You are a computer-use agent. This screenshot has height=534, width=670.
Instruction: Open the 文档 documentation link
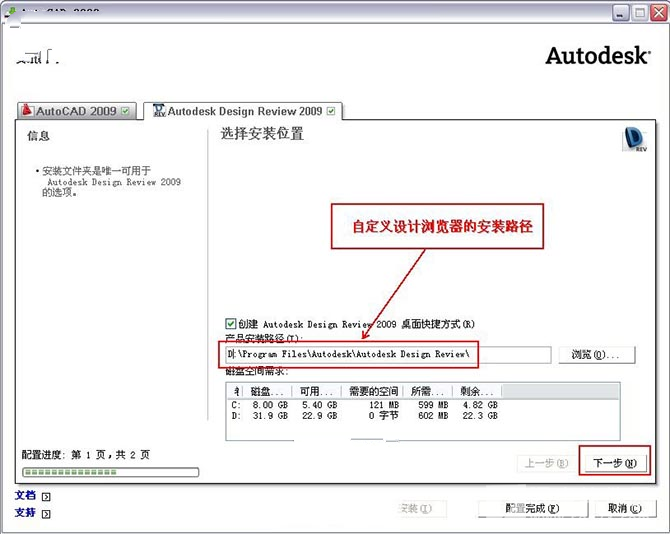(x=25, y=495)
